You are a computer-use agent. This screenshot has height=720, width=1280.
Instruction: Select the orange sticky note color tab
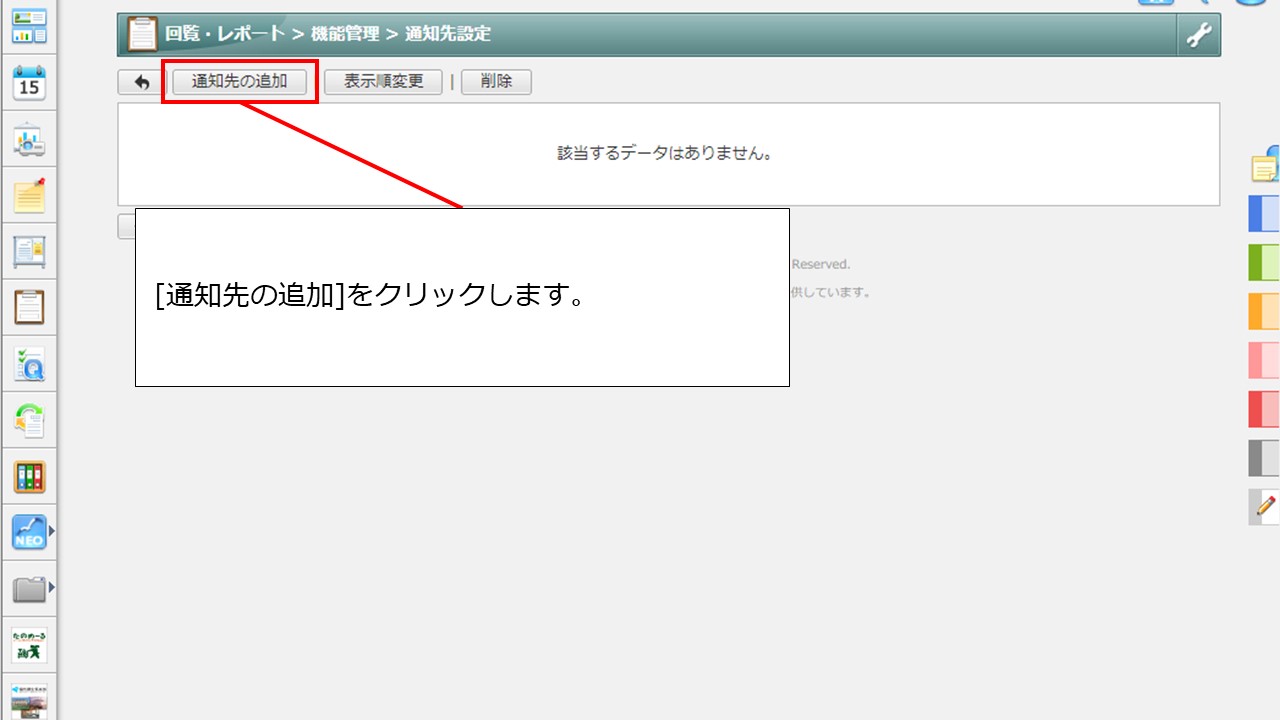point(1264,311)
